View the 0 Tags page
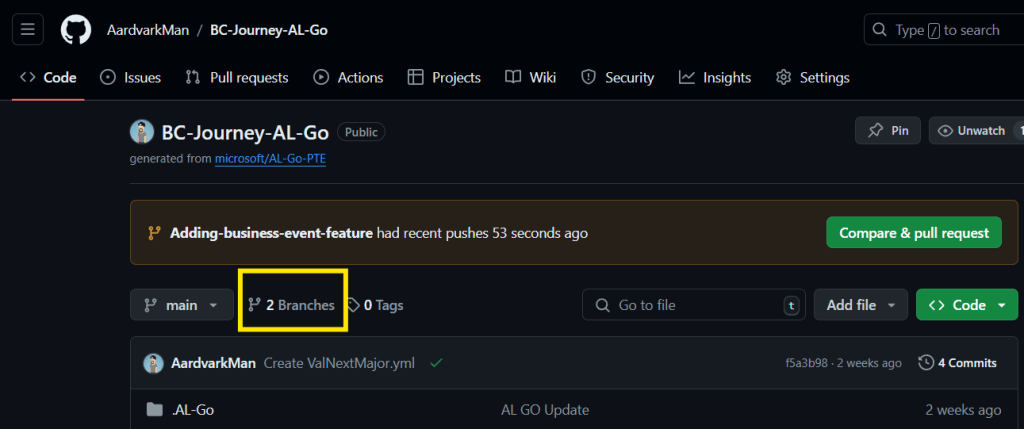 point(375,305)
